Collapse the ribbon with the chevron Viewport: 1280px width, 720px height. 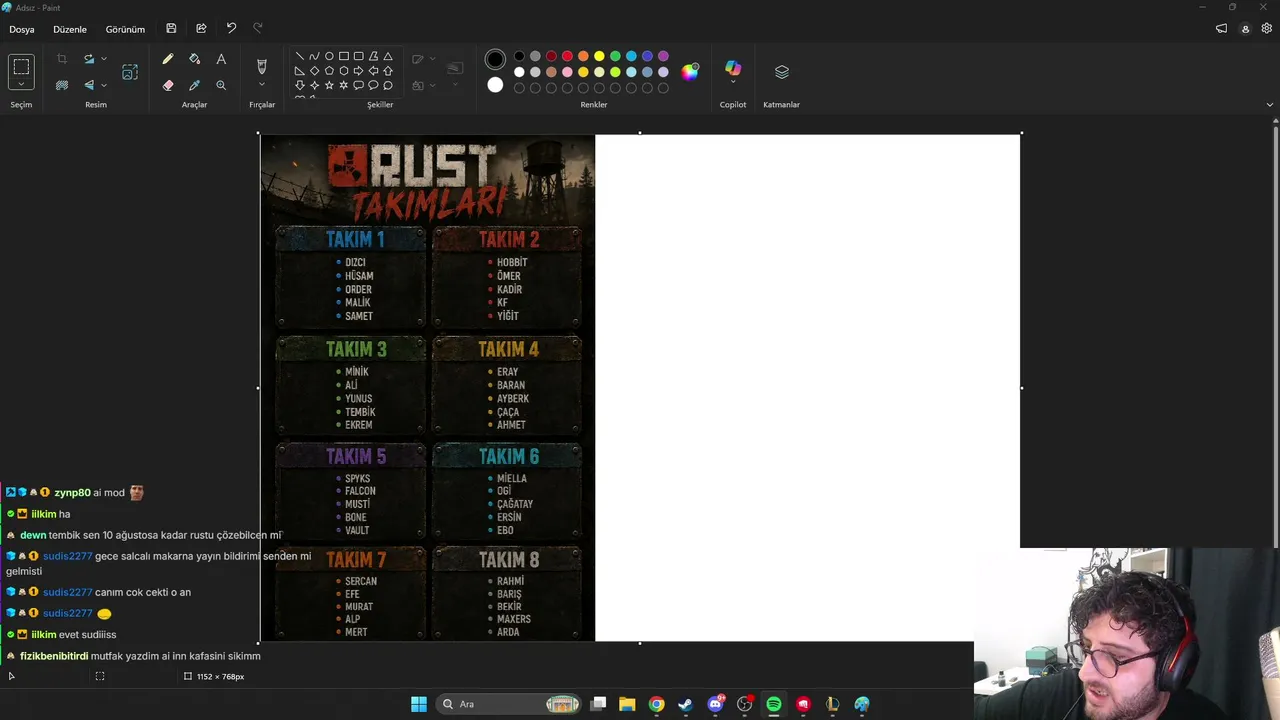(x=1270, y=105)
